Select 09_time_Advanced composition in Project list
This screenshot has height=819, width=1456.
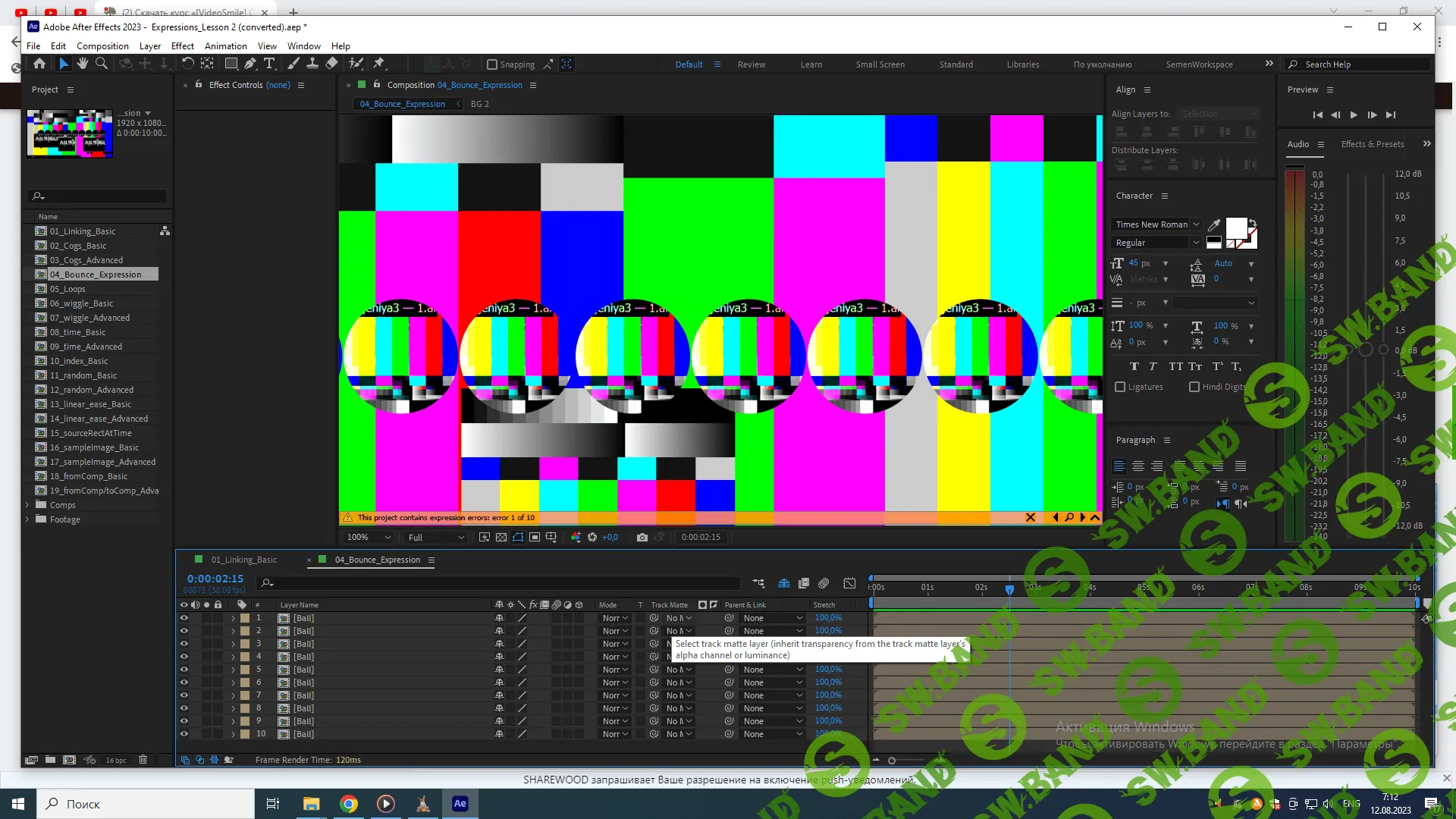click(86, 347)
